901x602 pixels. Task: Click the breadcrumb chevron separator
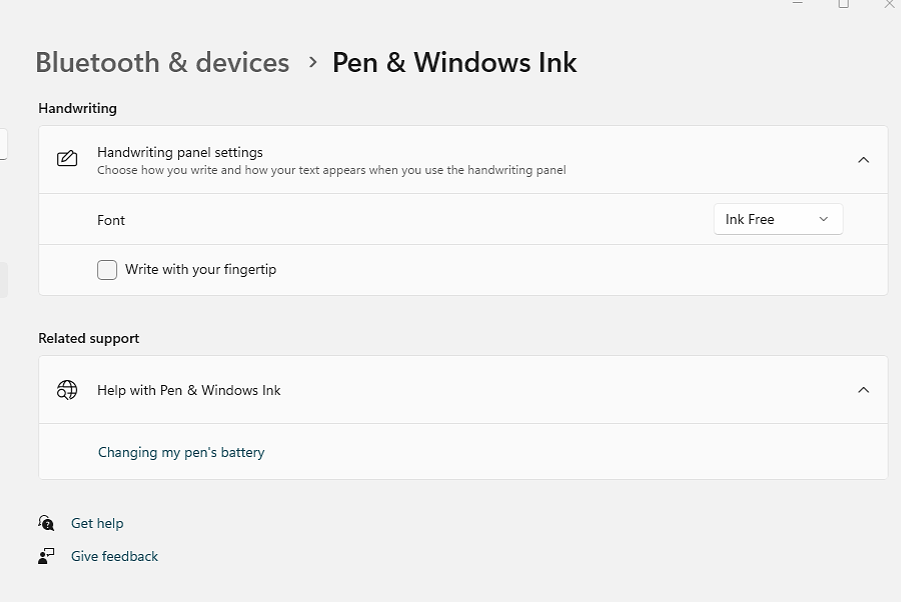point(311,62)
